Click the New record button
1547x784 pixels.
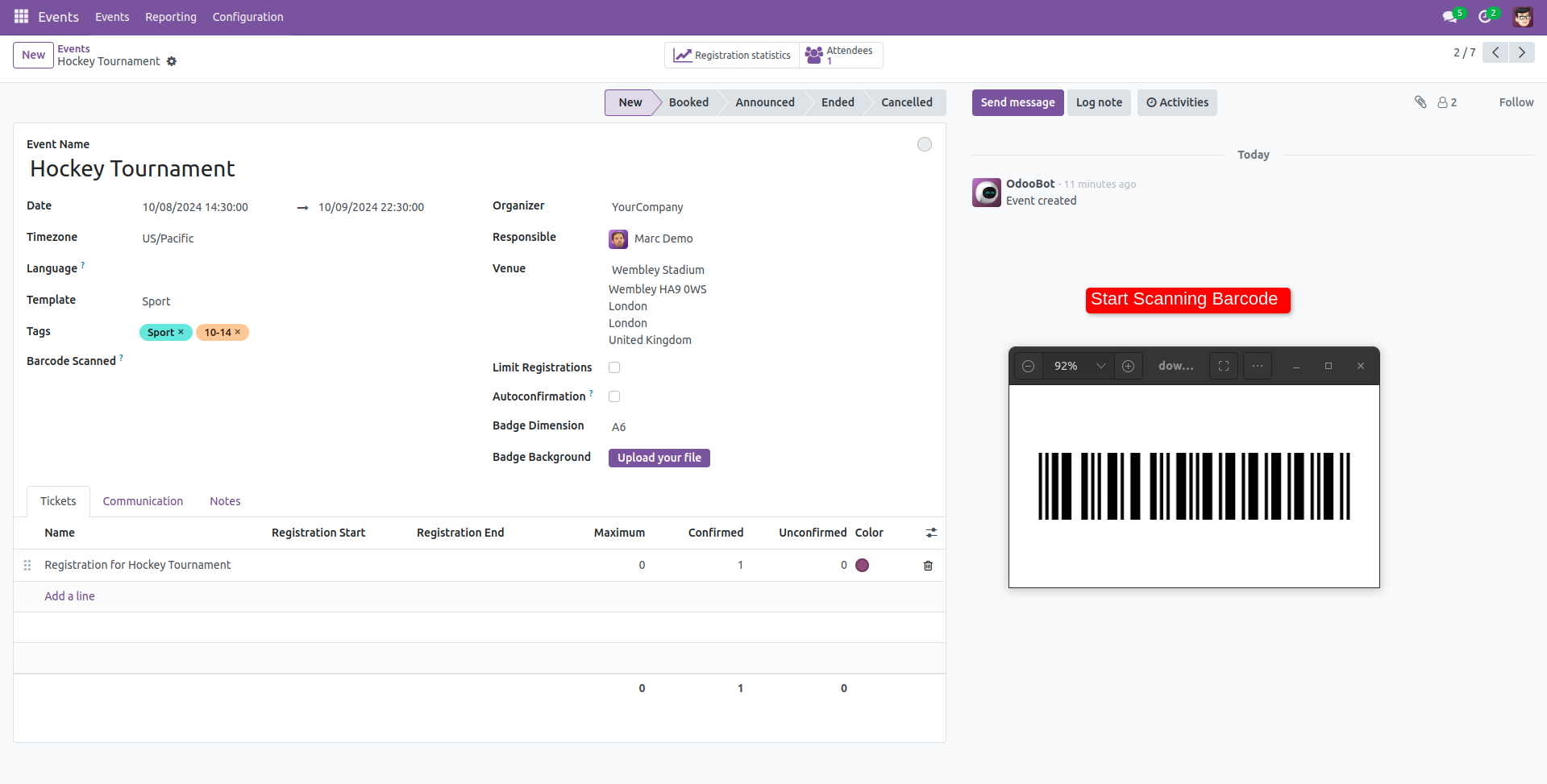coord(33,55)
